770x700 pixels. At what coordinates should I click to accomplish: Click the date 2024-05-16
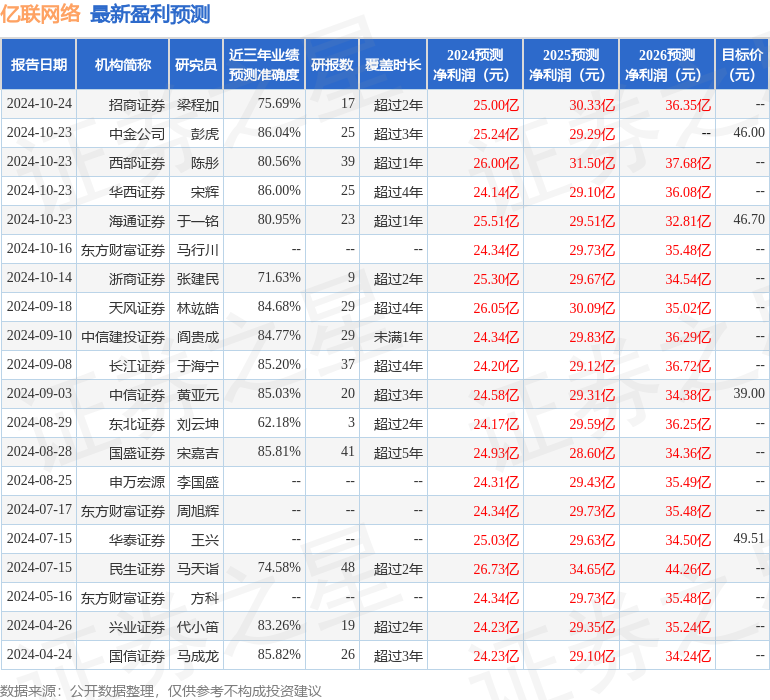[39, 596]
